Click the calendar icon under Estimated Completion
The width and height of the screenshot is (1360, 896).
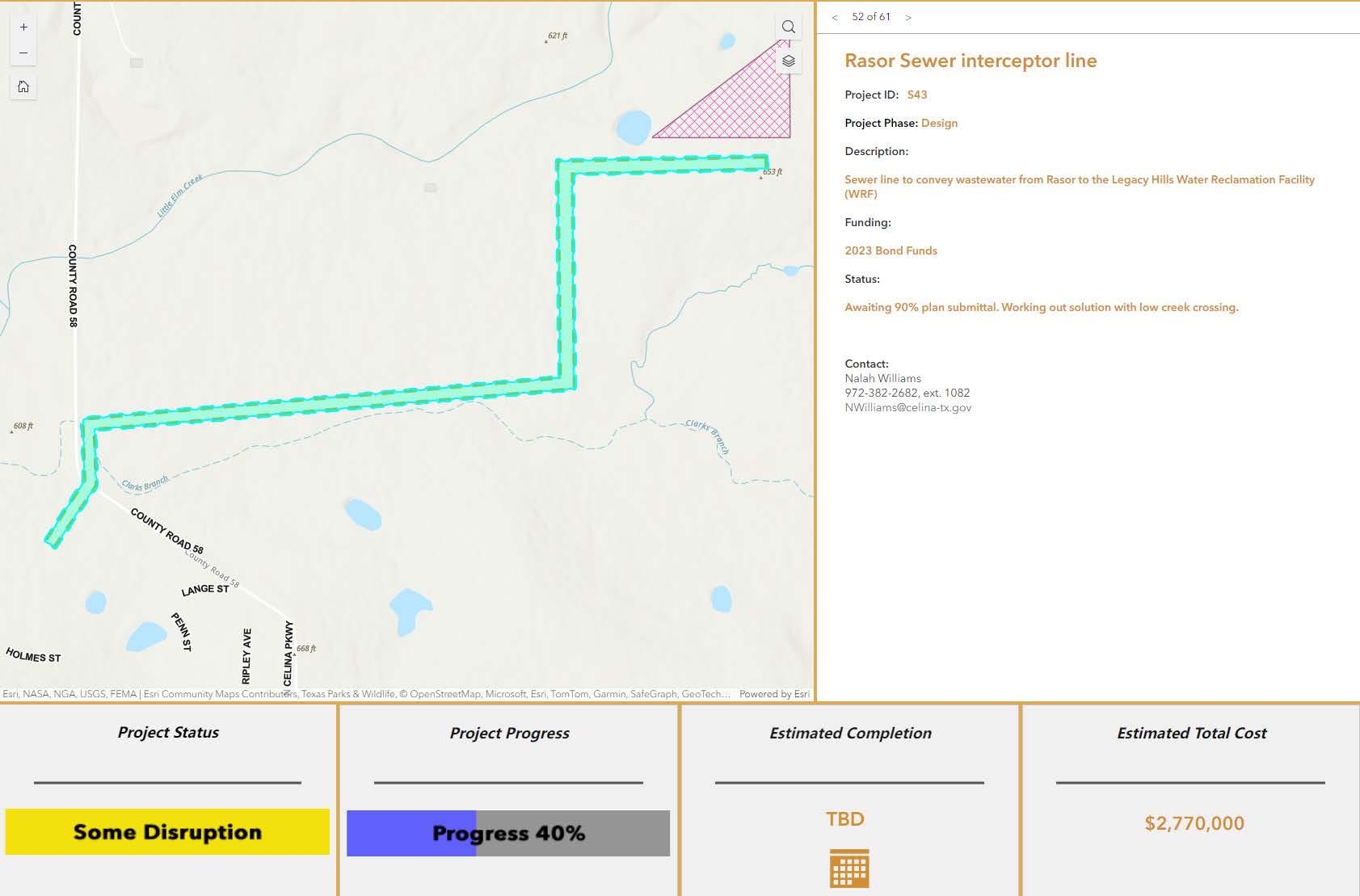click(x=849, y=869)
